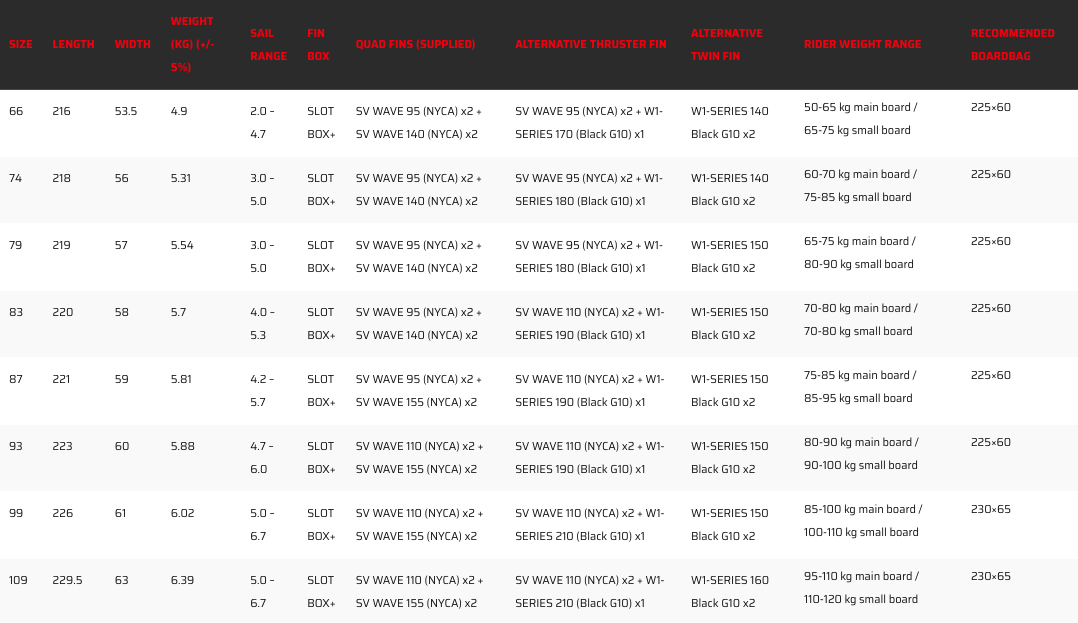Select size cell 74
Screen dimensions: 1078x623
click(16, 177)
